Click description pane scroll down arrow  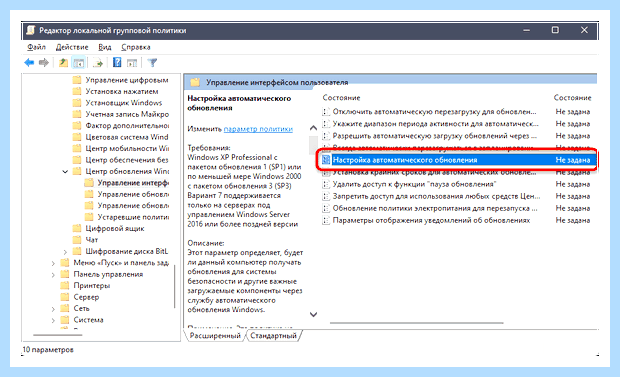(x=313, y=314)
